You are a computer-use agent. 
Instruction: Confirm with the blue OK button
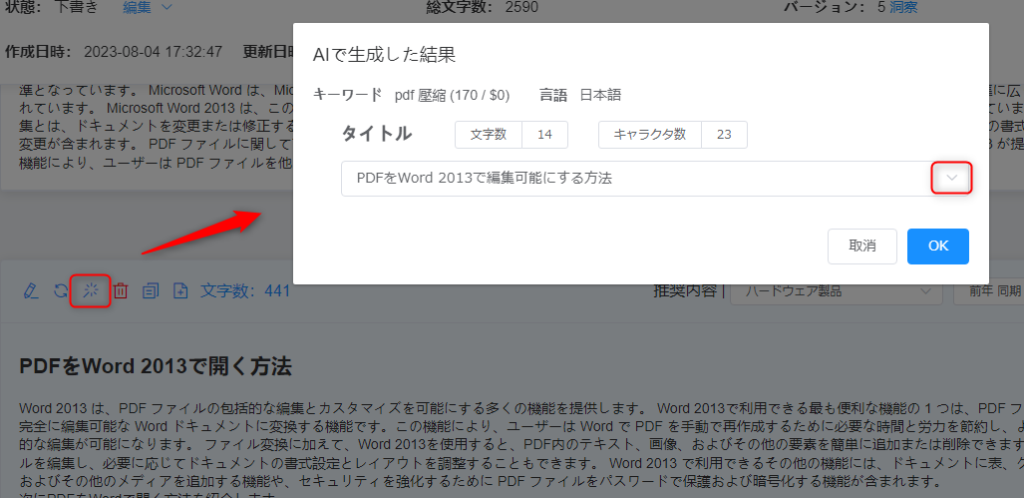pyautogui.click(x=938, y=246)
